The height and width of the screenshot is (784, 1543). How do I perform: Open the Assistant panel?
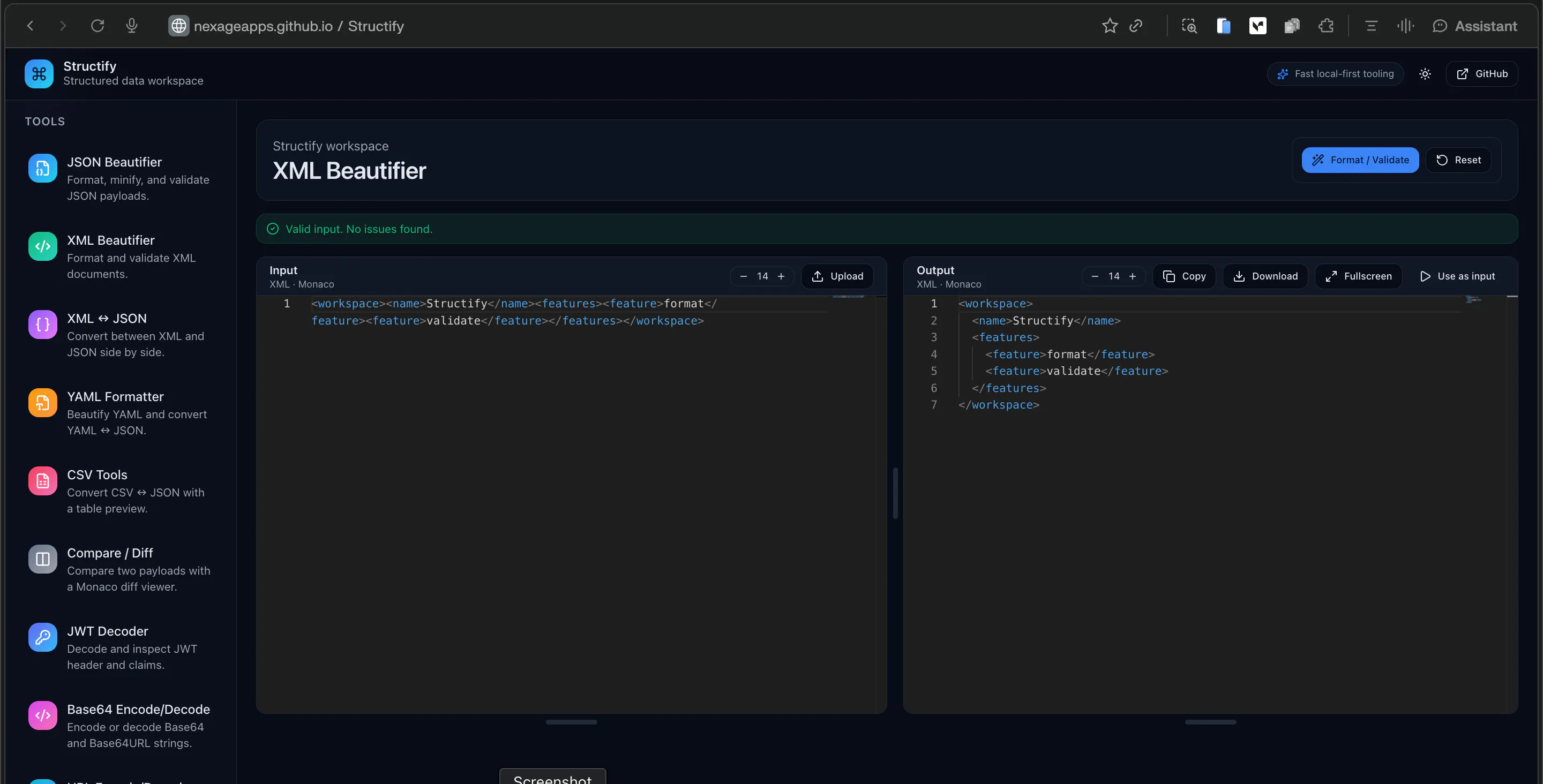tap(1475, 26)
